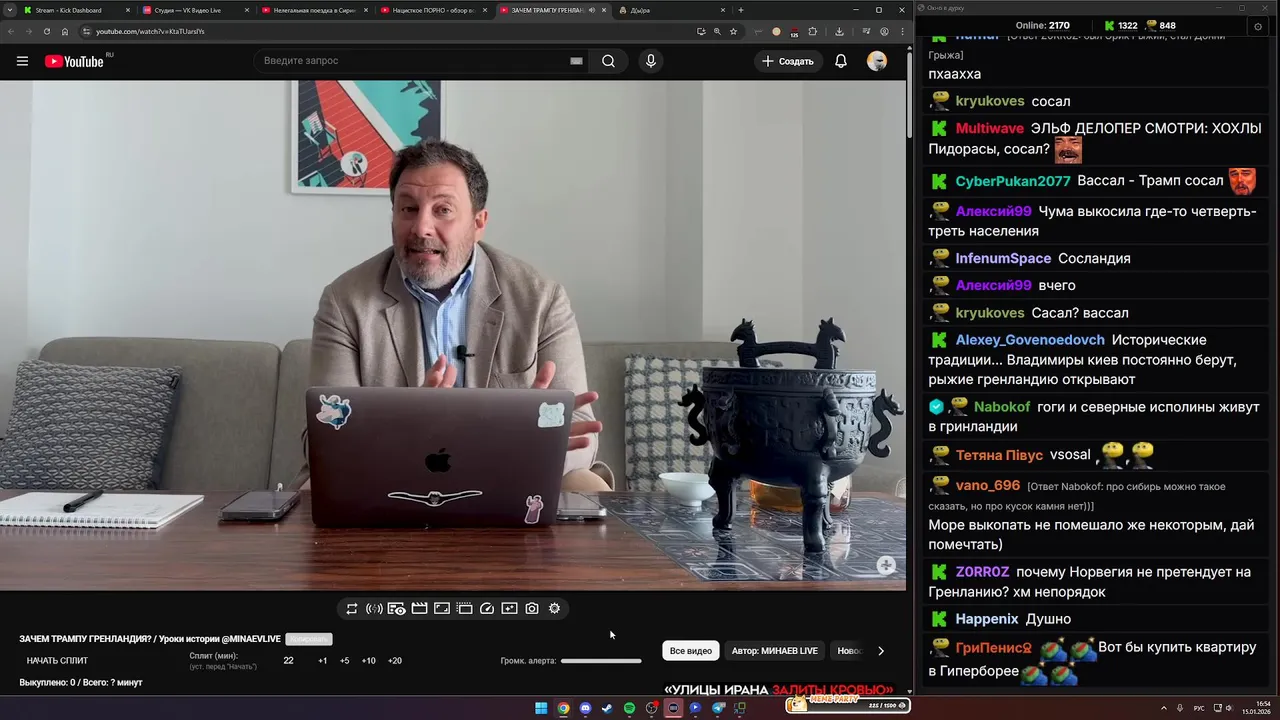Go to YouTube home via logo
This screenshot has height=720, width=1280.
click(x=74, y=61)
